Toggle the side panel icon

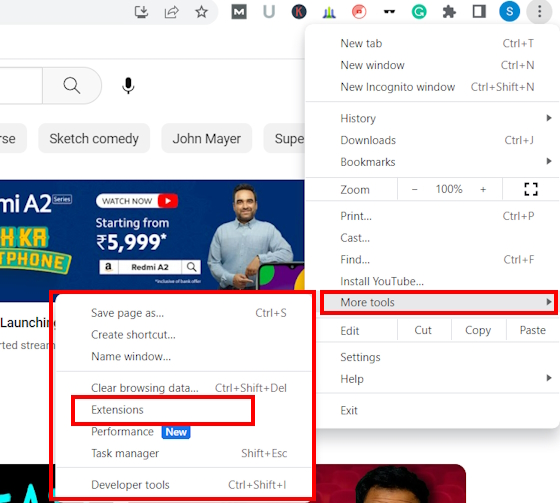coord(479,12)
